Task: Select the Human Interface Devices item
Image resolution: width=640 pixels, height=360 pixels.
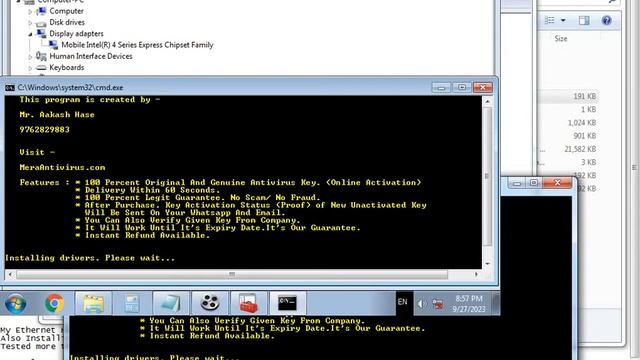Action: [x=91, y=56]
